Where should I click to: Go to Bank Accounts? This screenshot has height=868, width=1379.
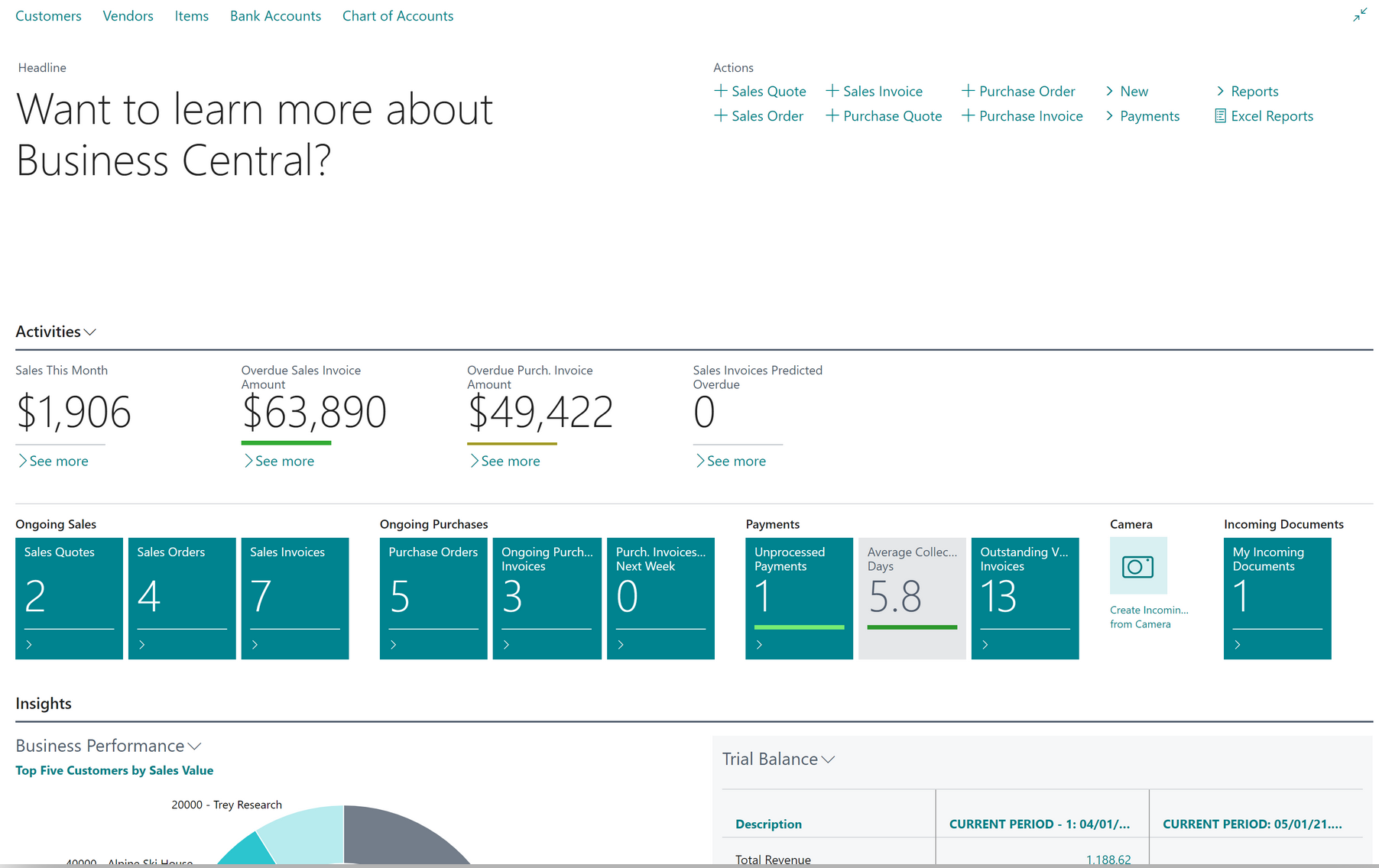(275, 16)
